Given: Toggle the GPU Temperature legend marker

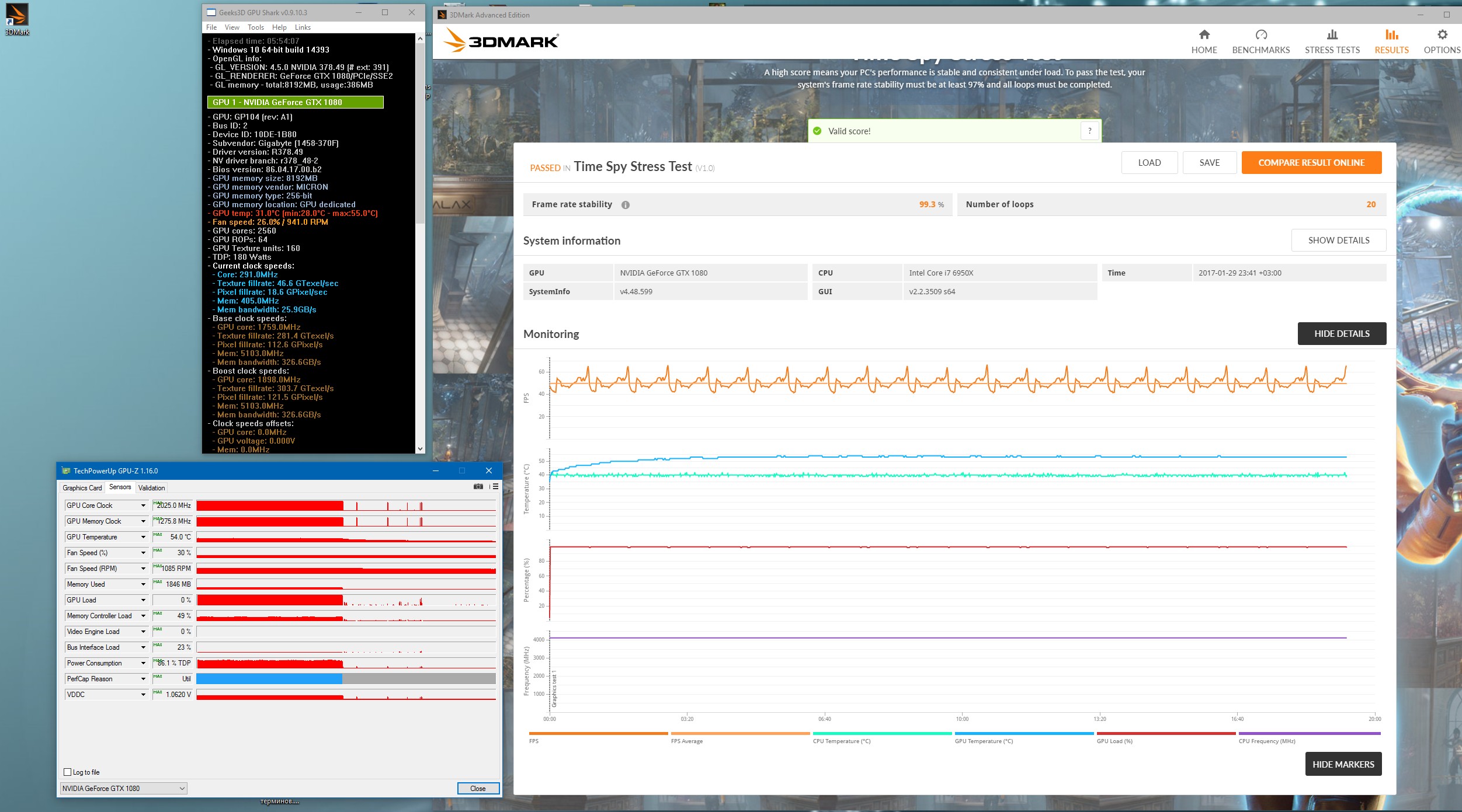Looking at the screenshot, I should (x=1023, y=734).
